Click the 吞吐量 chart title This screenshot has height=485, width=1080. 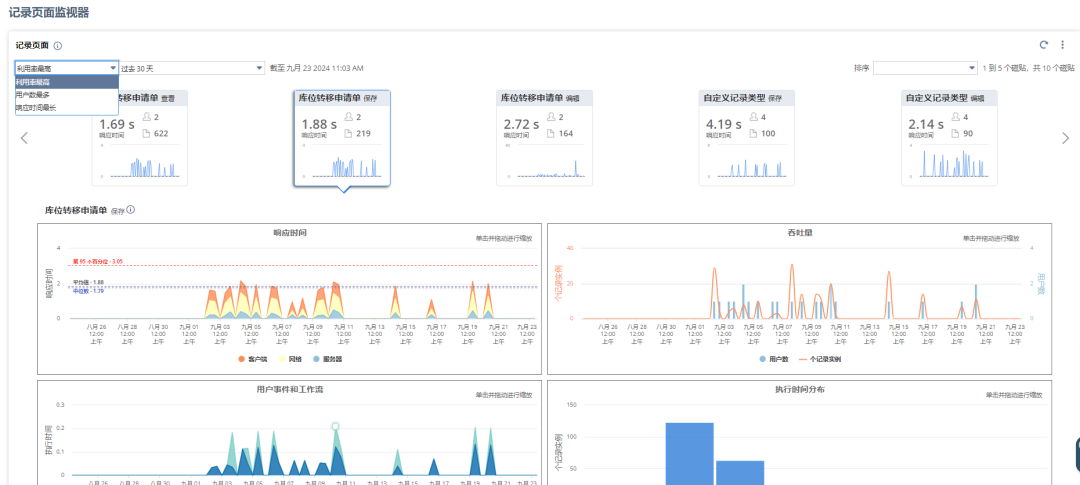pyautogui.click(x=800, y=233)
